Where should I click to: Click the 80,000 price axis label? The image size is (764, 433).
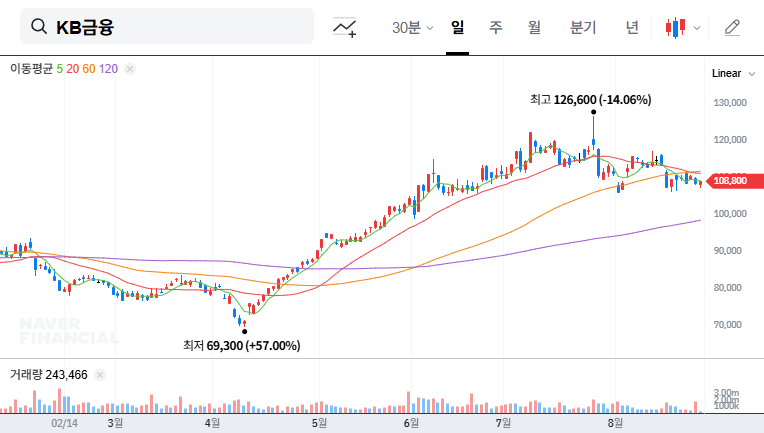[x=727, y=288]
